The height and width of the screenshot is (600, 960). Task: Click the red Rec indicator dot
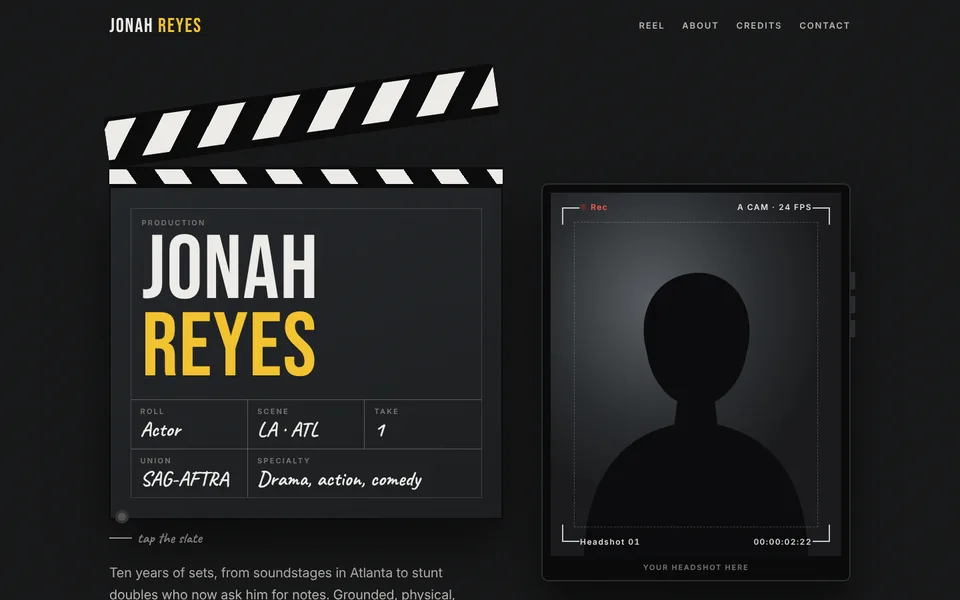[583, 208]
